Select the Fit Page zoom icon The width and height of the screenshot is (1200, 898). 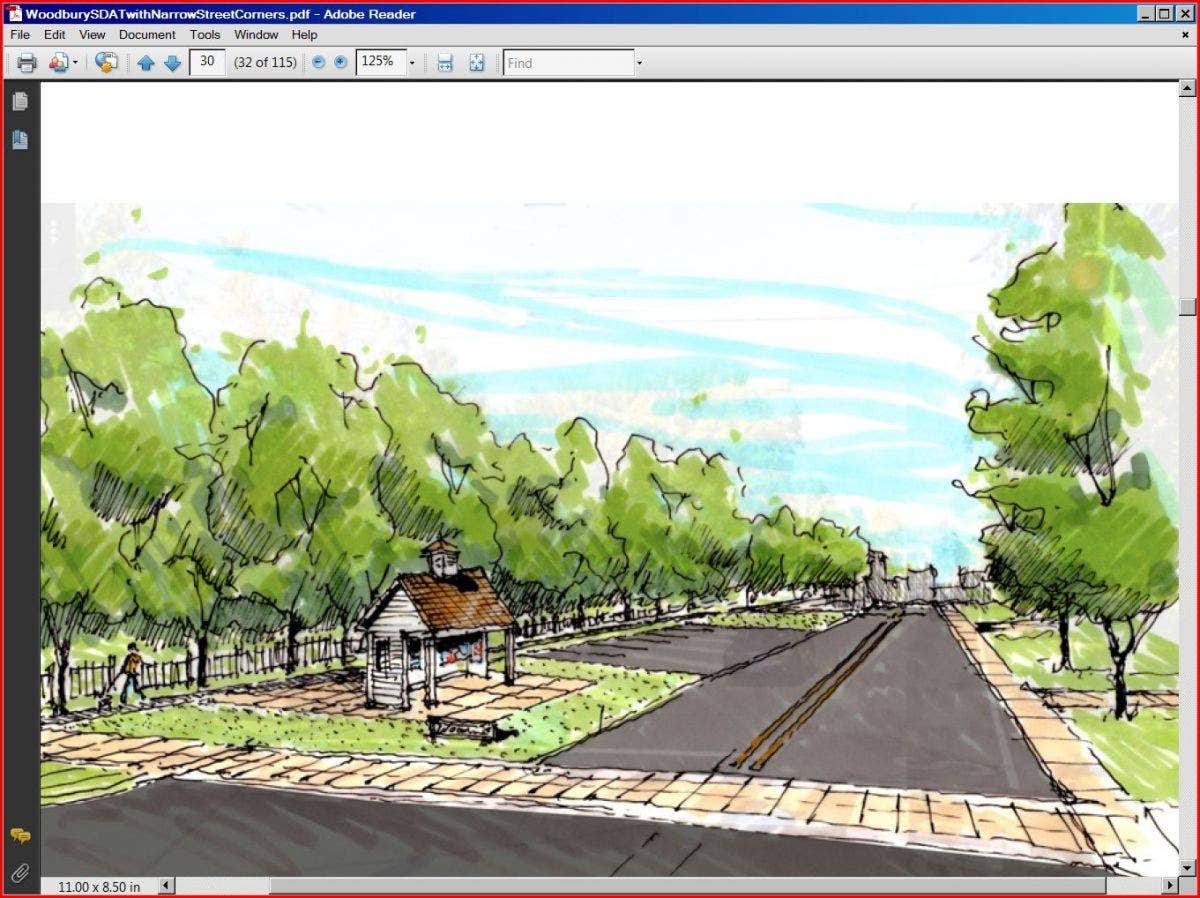coord(477,62)
